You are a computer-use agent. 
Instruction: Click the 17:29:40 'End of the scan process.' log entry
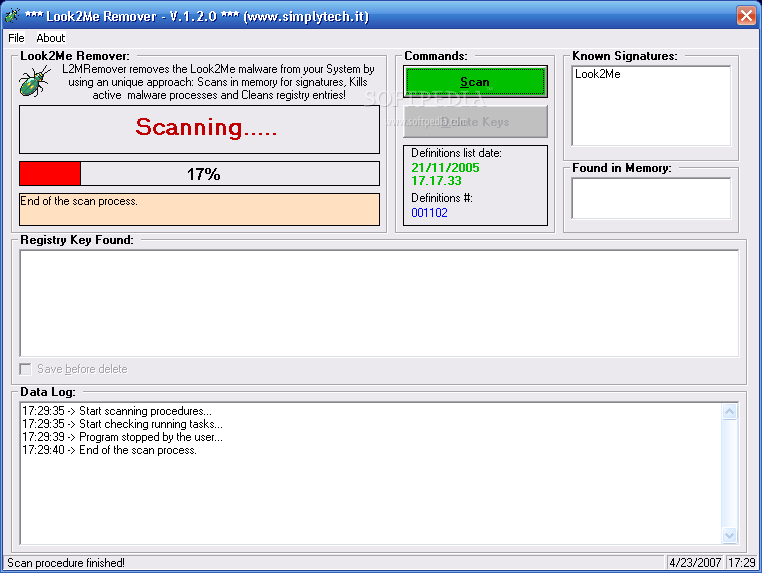[x=109, y=451]
